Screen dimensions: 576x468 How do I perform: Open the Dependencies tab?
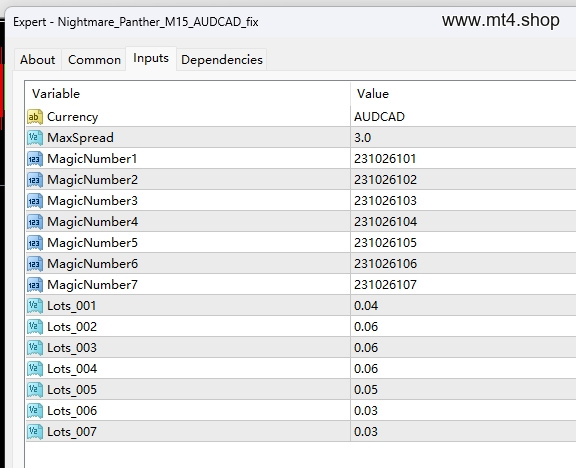click(222, 60)
